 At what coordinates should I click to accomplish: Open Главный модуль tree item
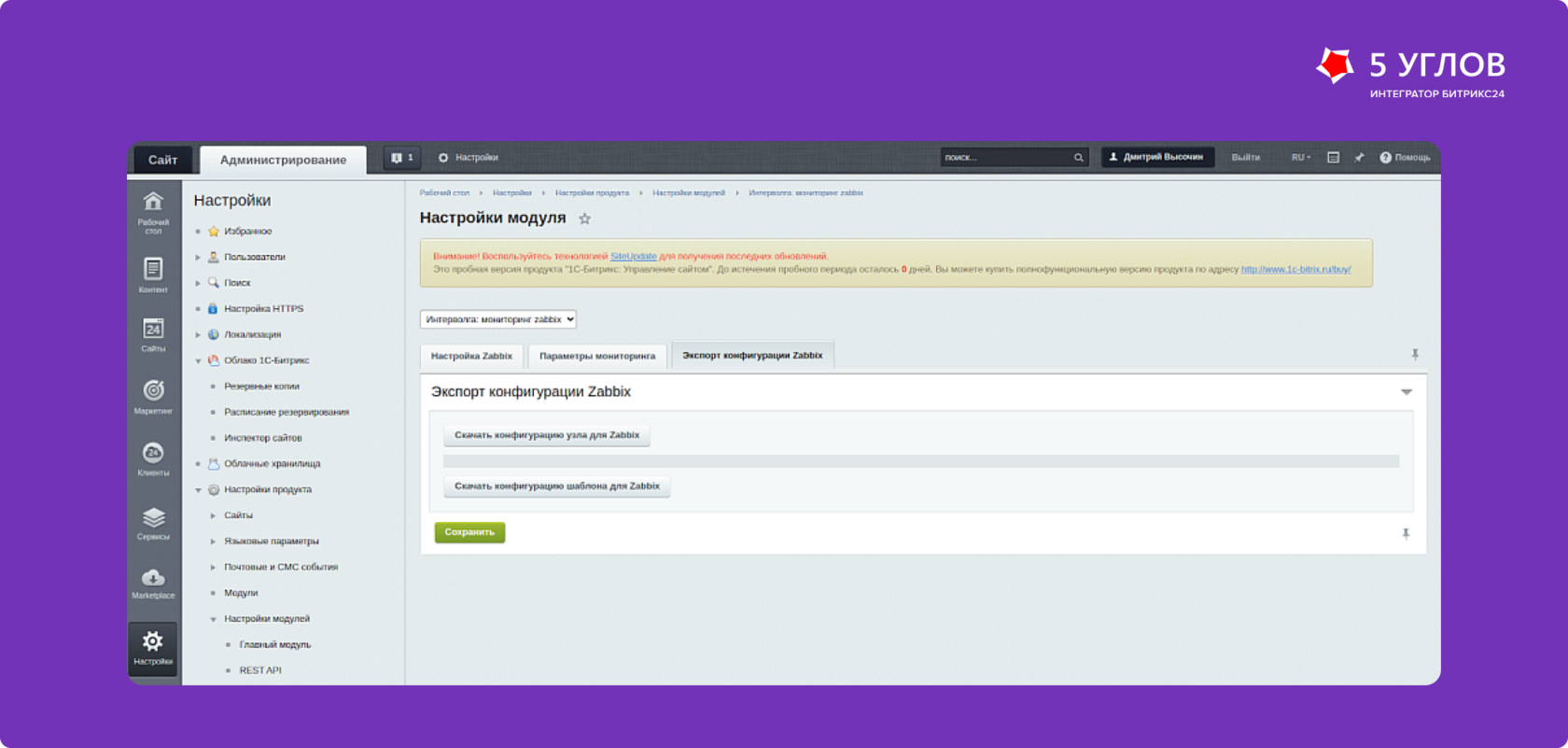coord(274,644)
